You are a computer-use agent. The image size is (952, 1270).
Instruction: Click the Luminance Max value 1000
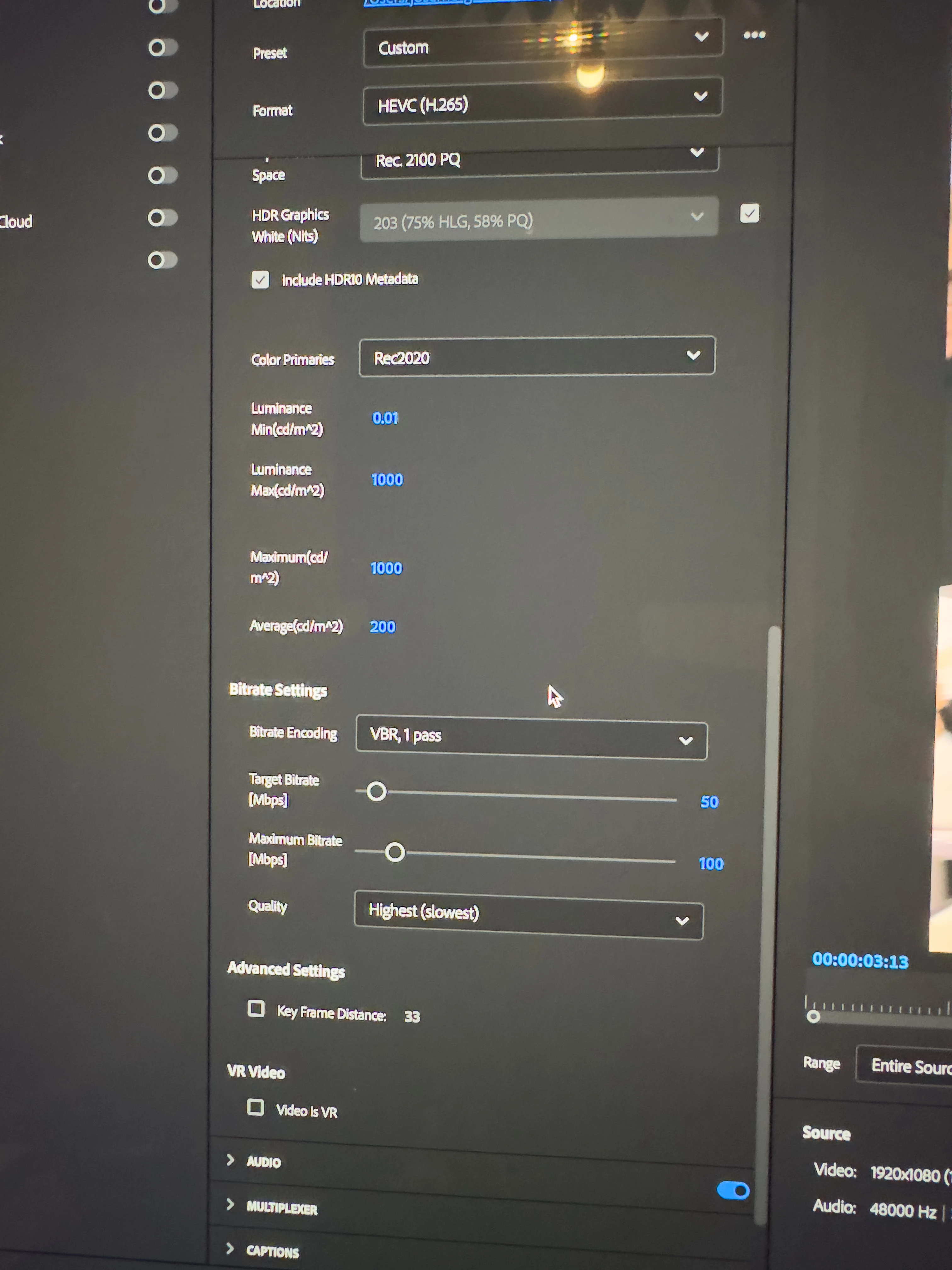387,479
